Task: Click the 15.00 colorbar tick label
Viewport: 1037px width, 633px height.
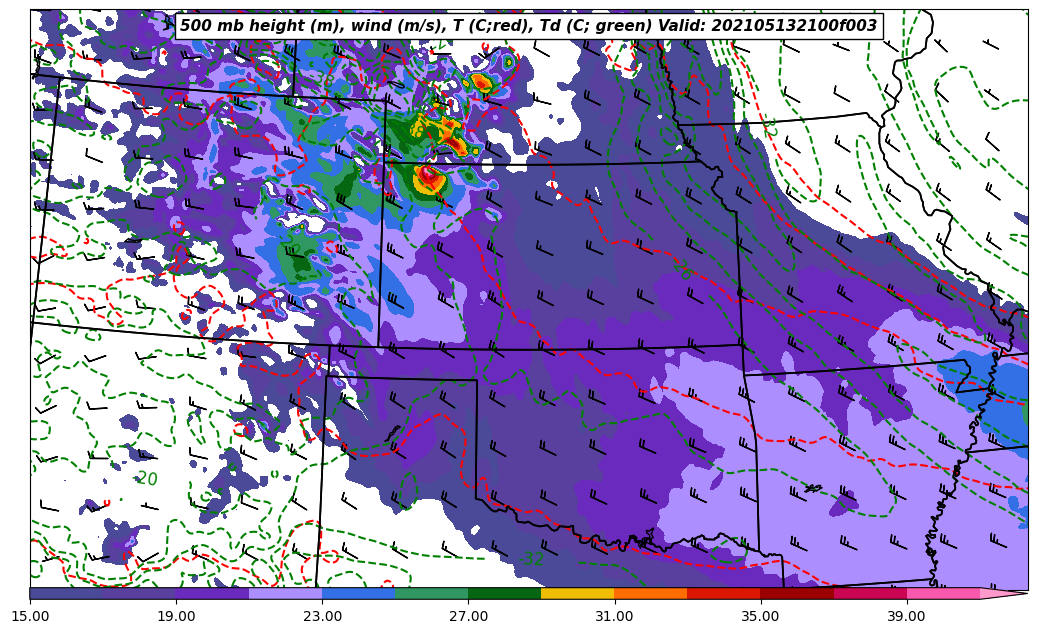Action: click(x=30, y=616)
